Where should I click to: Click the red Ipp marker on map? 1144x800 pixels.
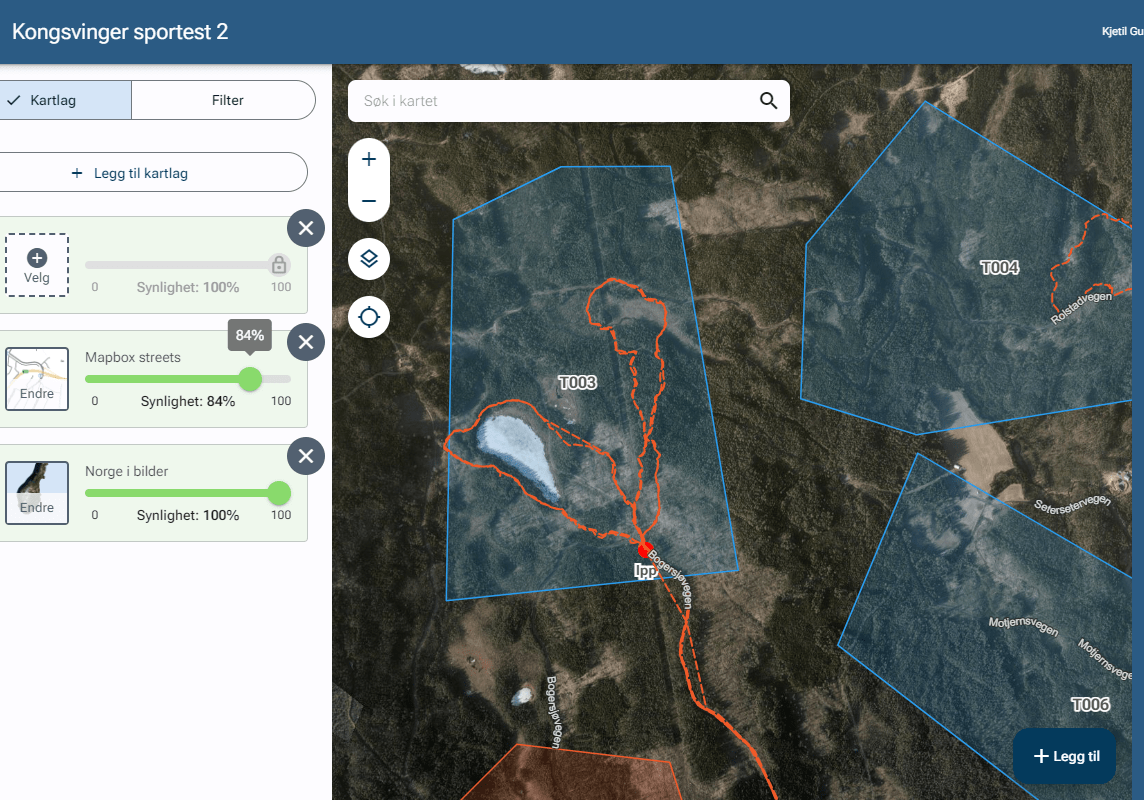645,550
